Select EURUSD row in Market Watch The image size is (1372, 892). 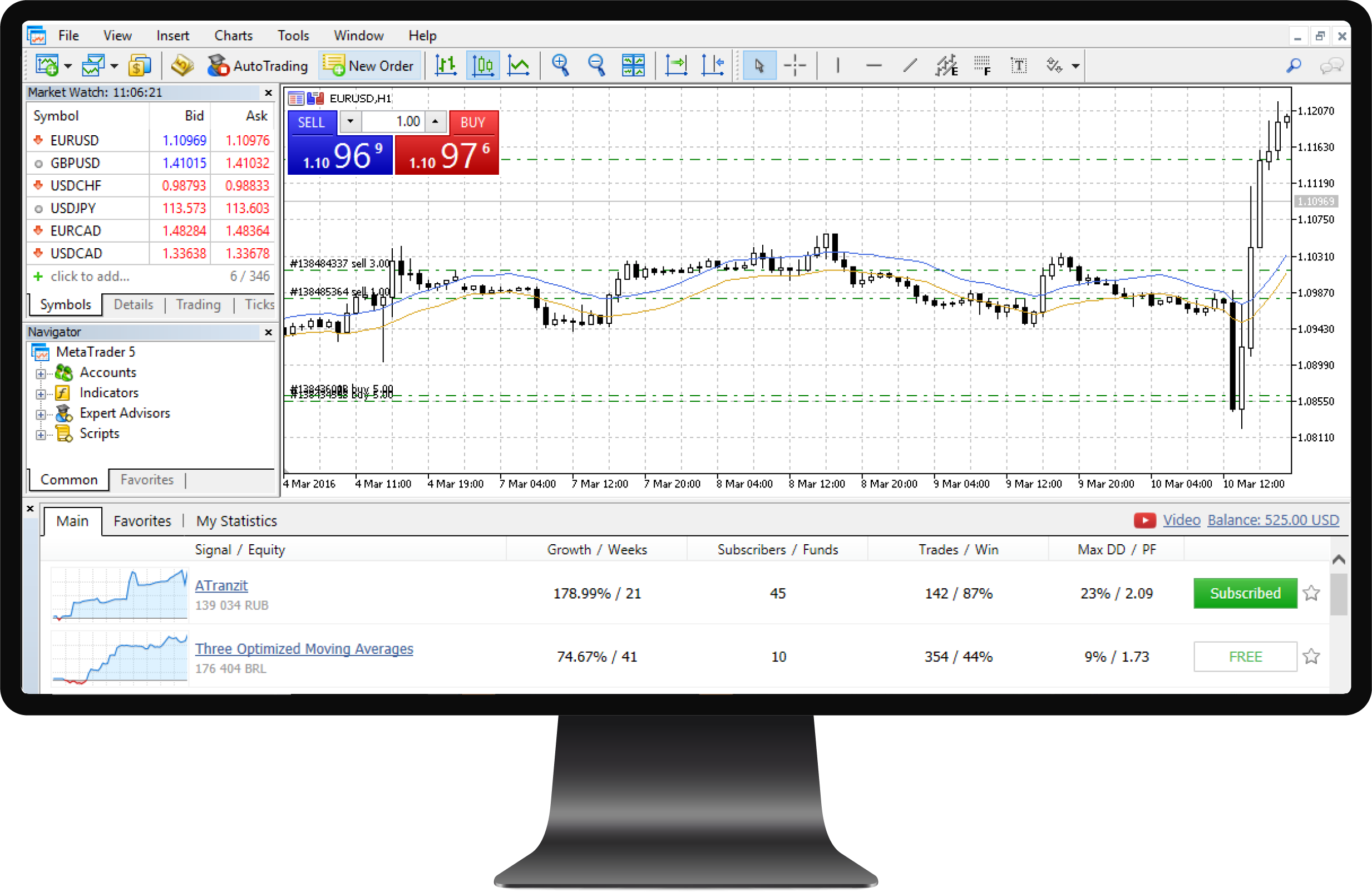[x=151, y=141]
